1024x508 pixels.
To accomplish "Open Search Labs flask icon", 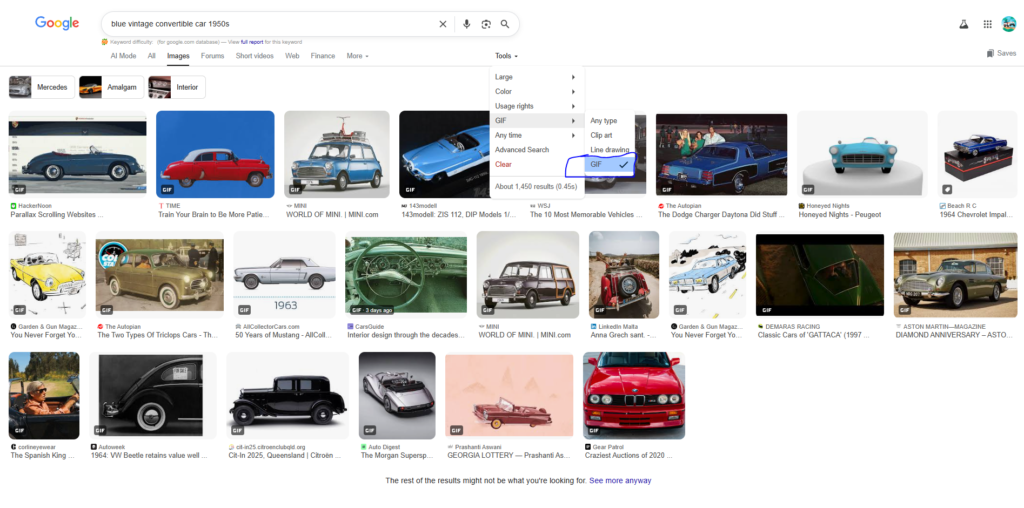I will click(963, 24).
